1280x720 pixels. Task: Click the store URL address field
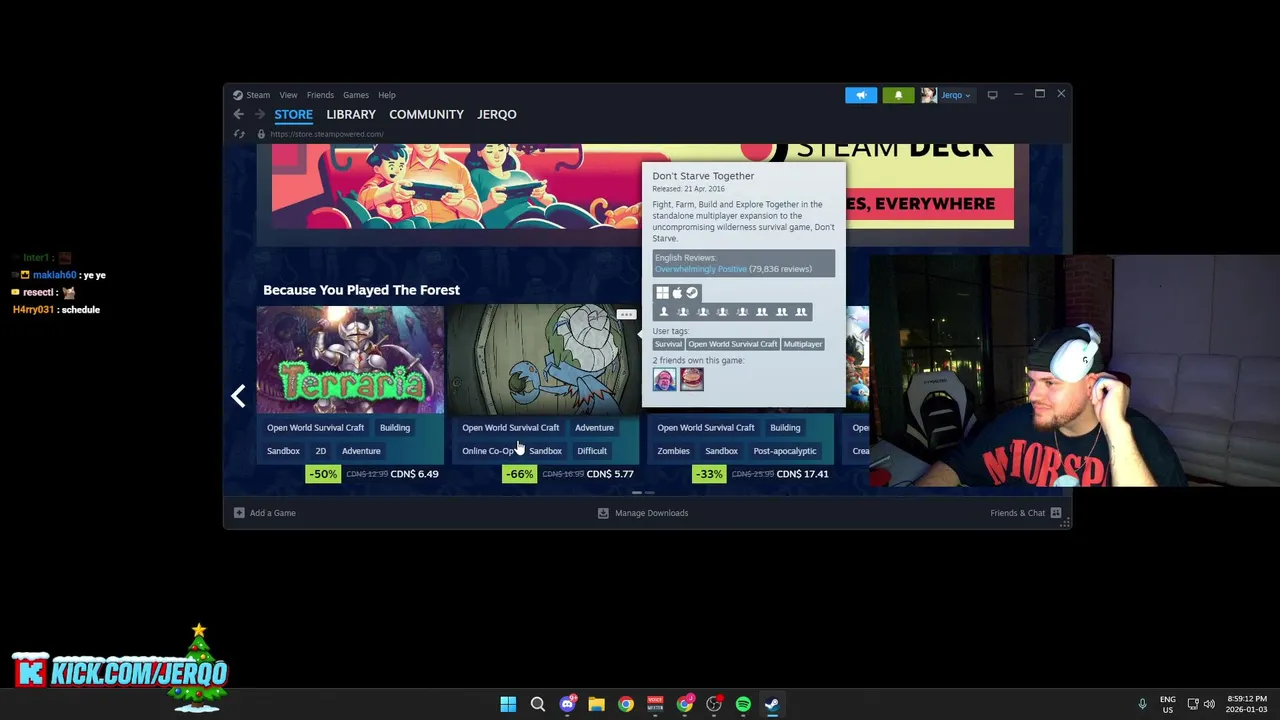coord(327,134)
